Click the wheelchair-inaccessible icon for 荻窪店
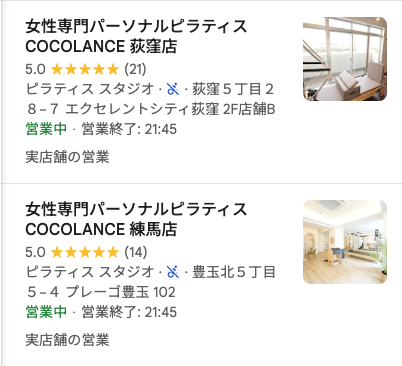Image resolution: width=402 pixels, height=366 pixels. click(173, 89)
